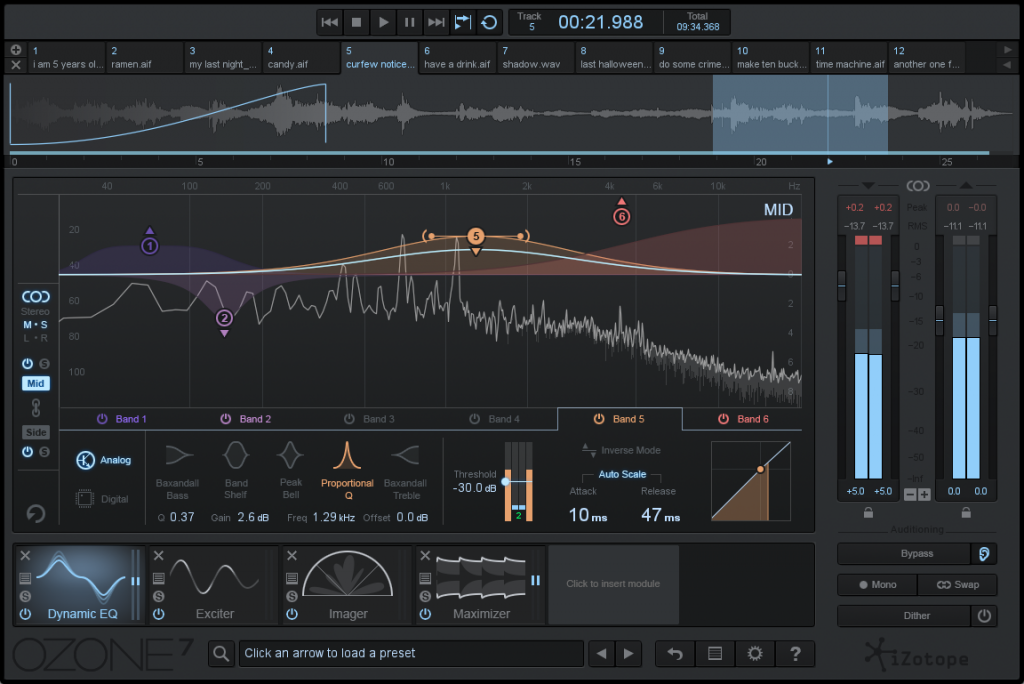This screenshot has width=1024, height=684.
Task: Select the Baxandall Bass filter shape
Action: click(x=178, y=470)
